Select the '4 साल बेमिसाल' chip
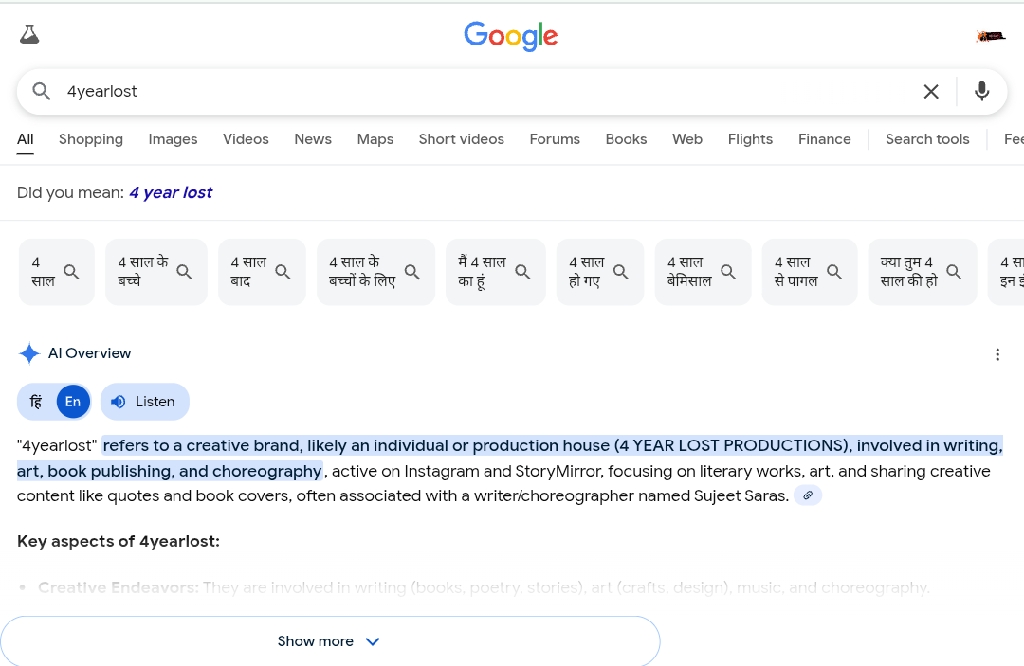 [x=703, y=272]
